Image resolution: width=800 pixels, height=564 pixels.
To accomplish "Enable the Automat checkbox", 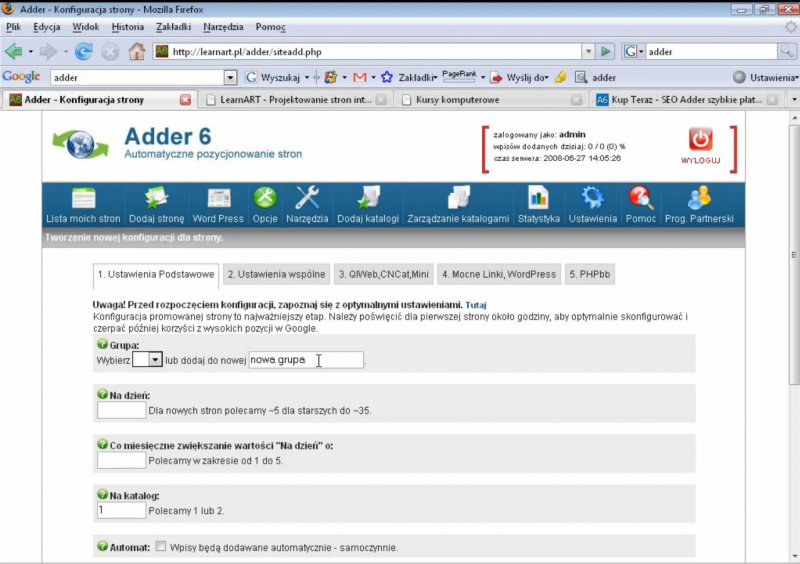I will pyautogui.click(x=161, y=547).
